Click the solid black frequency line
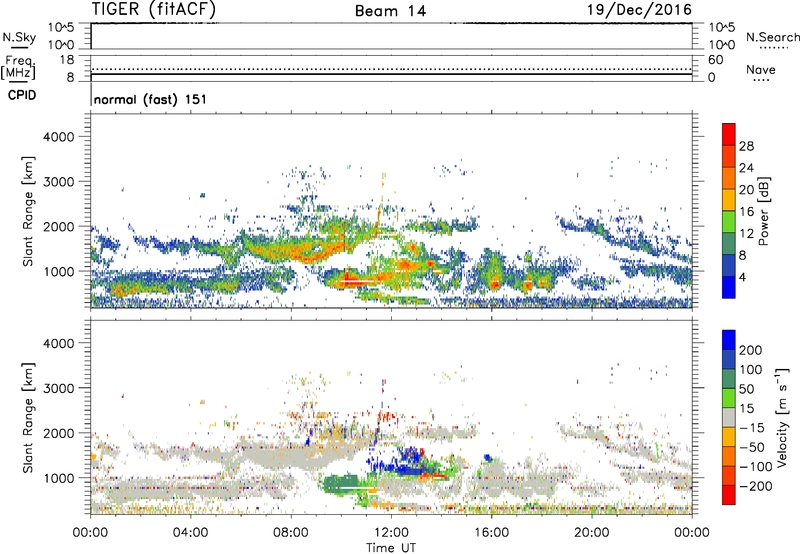Viewport: 800px width, 554px height. [391, 74]
